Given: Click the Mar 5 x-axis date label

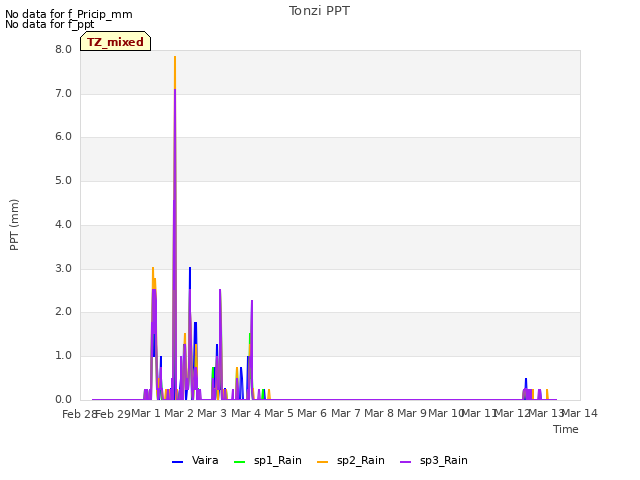Looking at the screenshot, I should tap(279, 413).
